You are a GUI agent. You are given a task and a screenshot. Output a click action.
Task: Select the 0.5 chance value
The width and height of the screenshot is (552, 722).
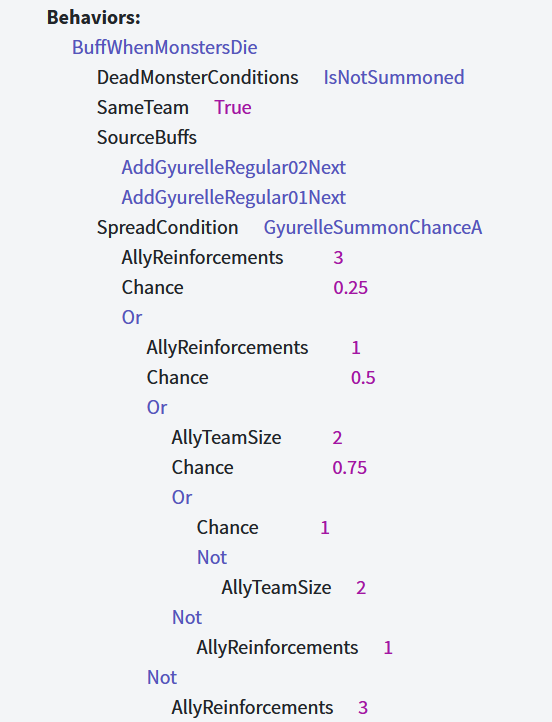363,378
